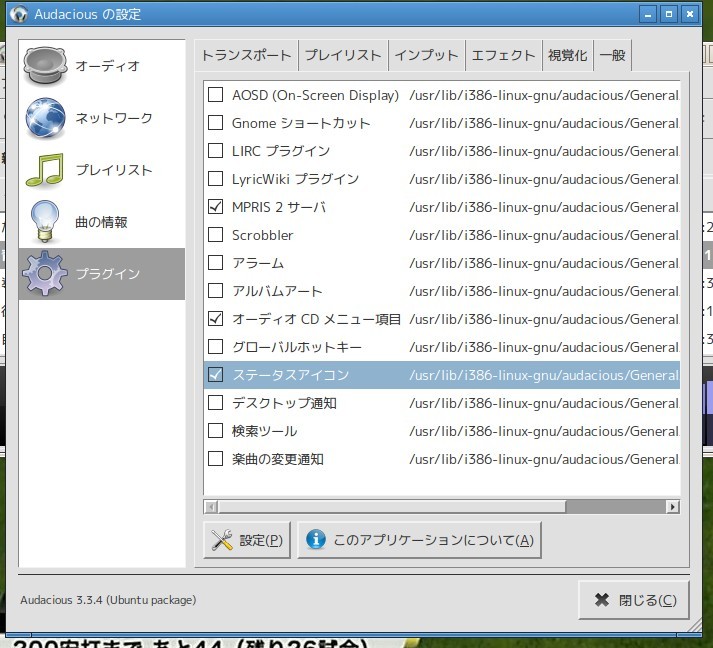Select the 曲の情報 light bulb icon

pyautogui.click(x=45, y=221)
